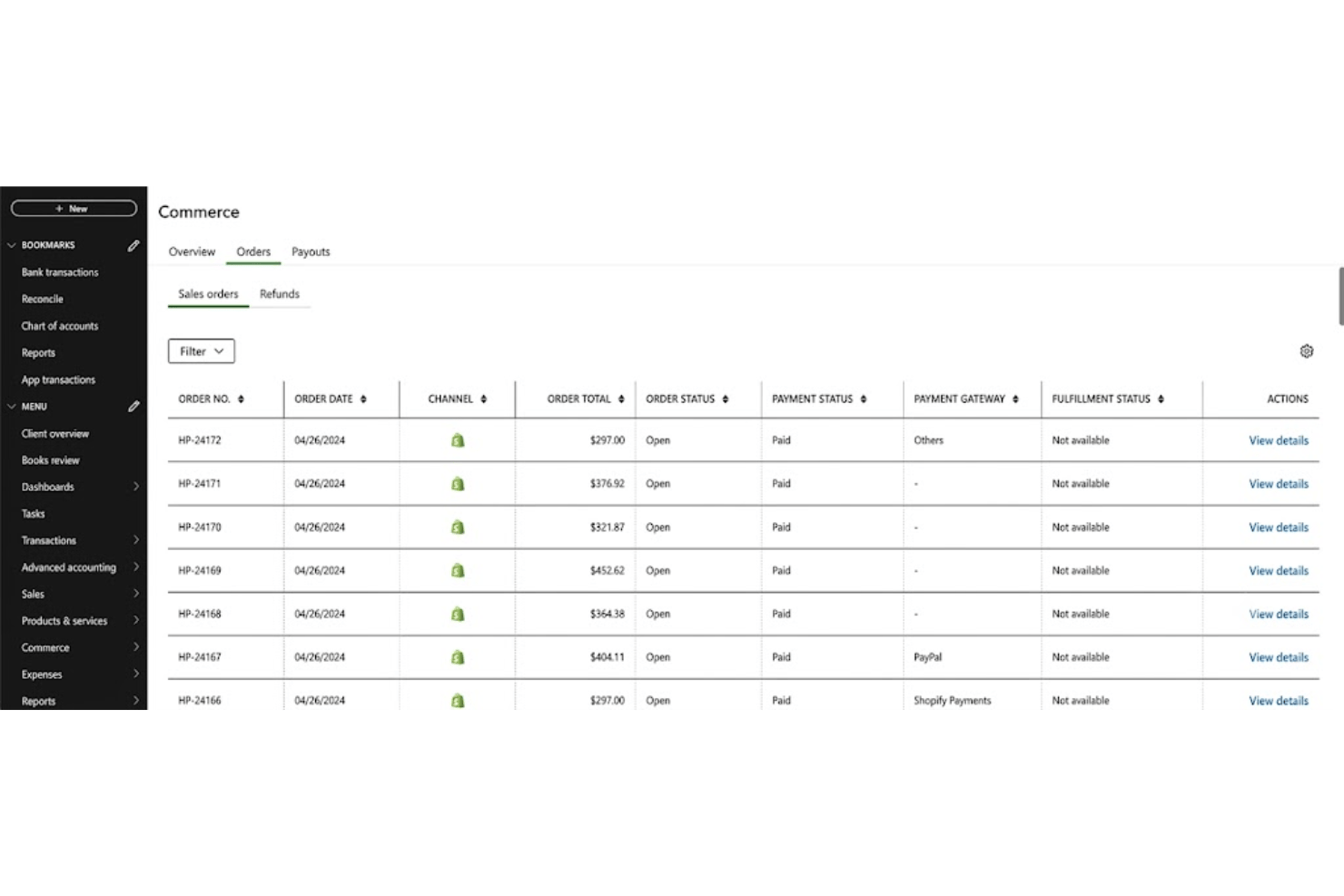Switch to the Overview tab
This screenshot has width=1344, height=896.
192,252
